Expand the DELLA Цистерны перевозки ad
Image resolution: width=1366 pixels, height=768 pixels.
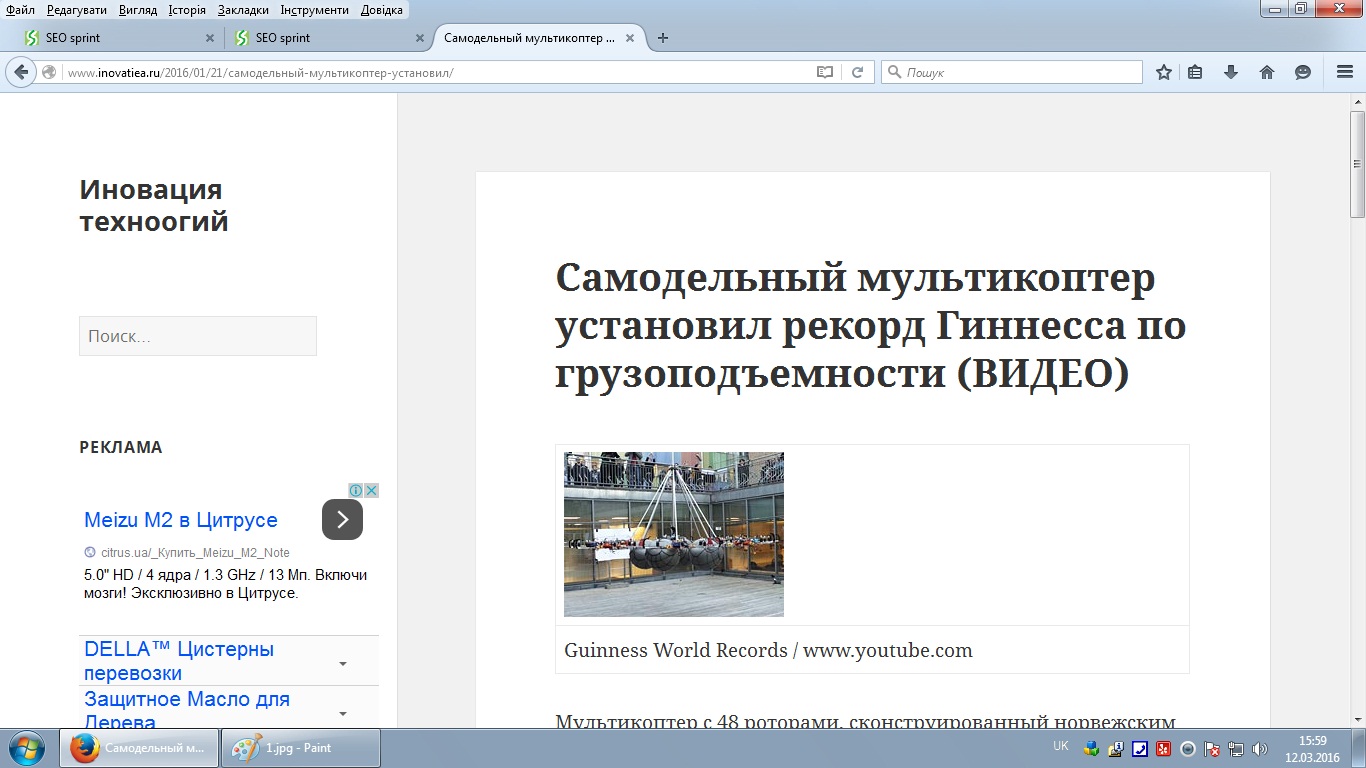coord(343,663)
